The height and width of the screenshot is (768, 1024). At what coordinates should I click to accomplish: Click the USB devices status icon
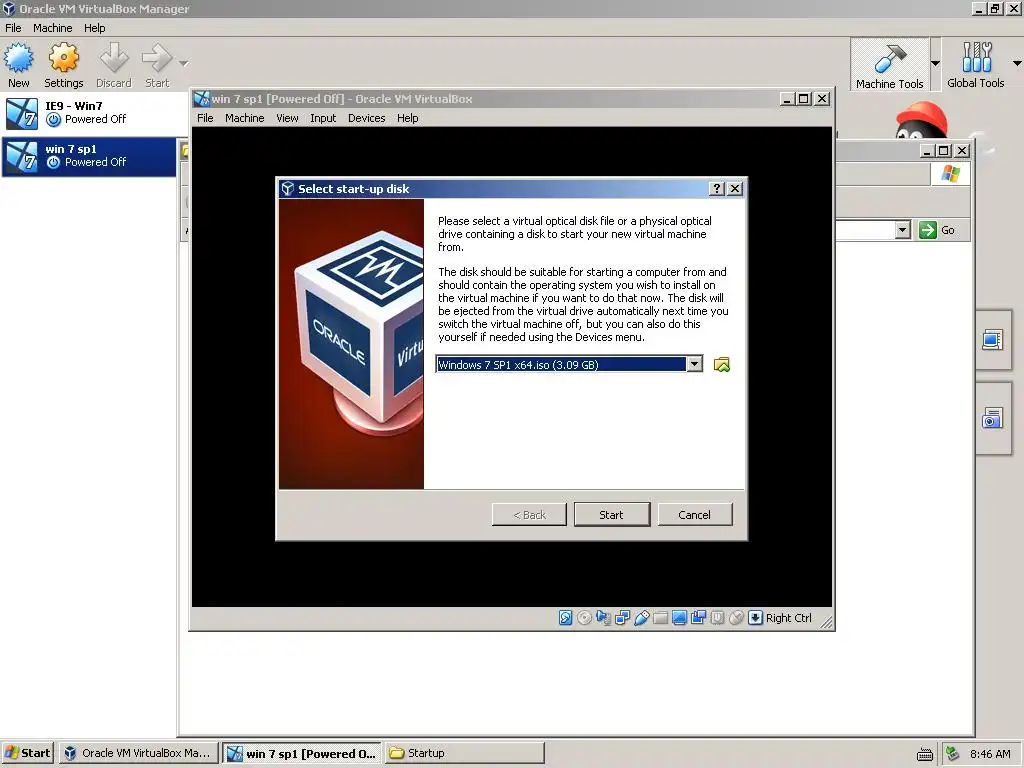(641, 618)
